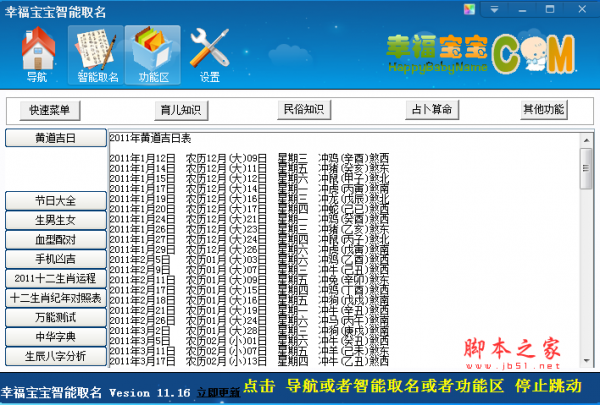Select the 智能取名 paper and pen icon
This screenshot has height=405, width=600.
coord(96,55)
